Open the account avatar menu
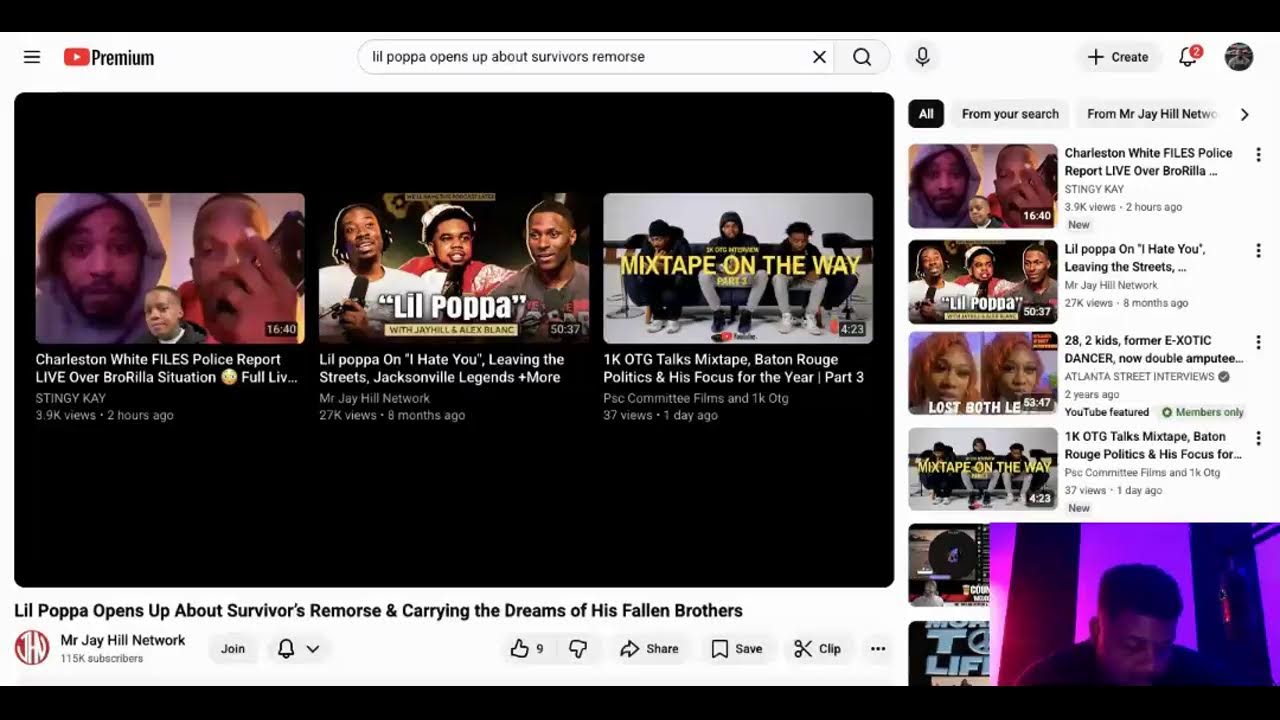The width and height of the screenshot is (1280, 720). 1239,57
